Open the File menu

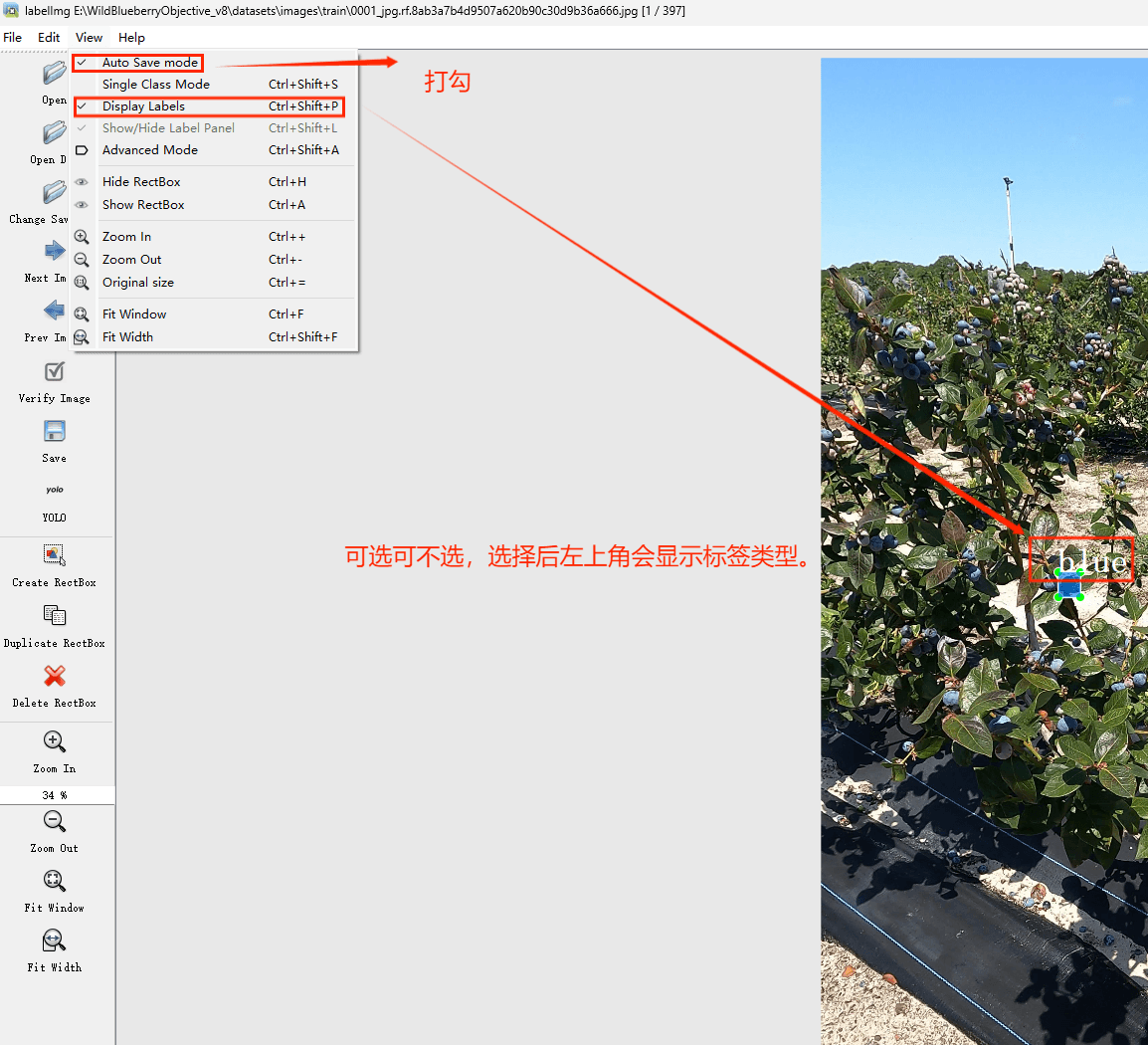[x=13, y=38]
